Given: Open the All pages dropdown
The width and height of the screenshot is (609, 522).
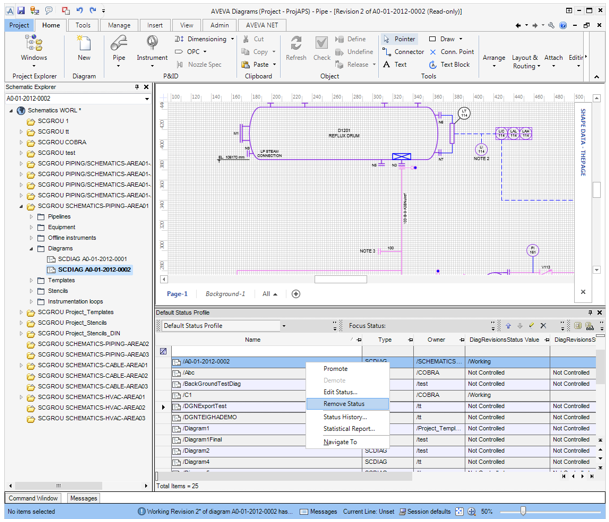Looking at the screenshot, I should click(270, 294).
